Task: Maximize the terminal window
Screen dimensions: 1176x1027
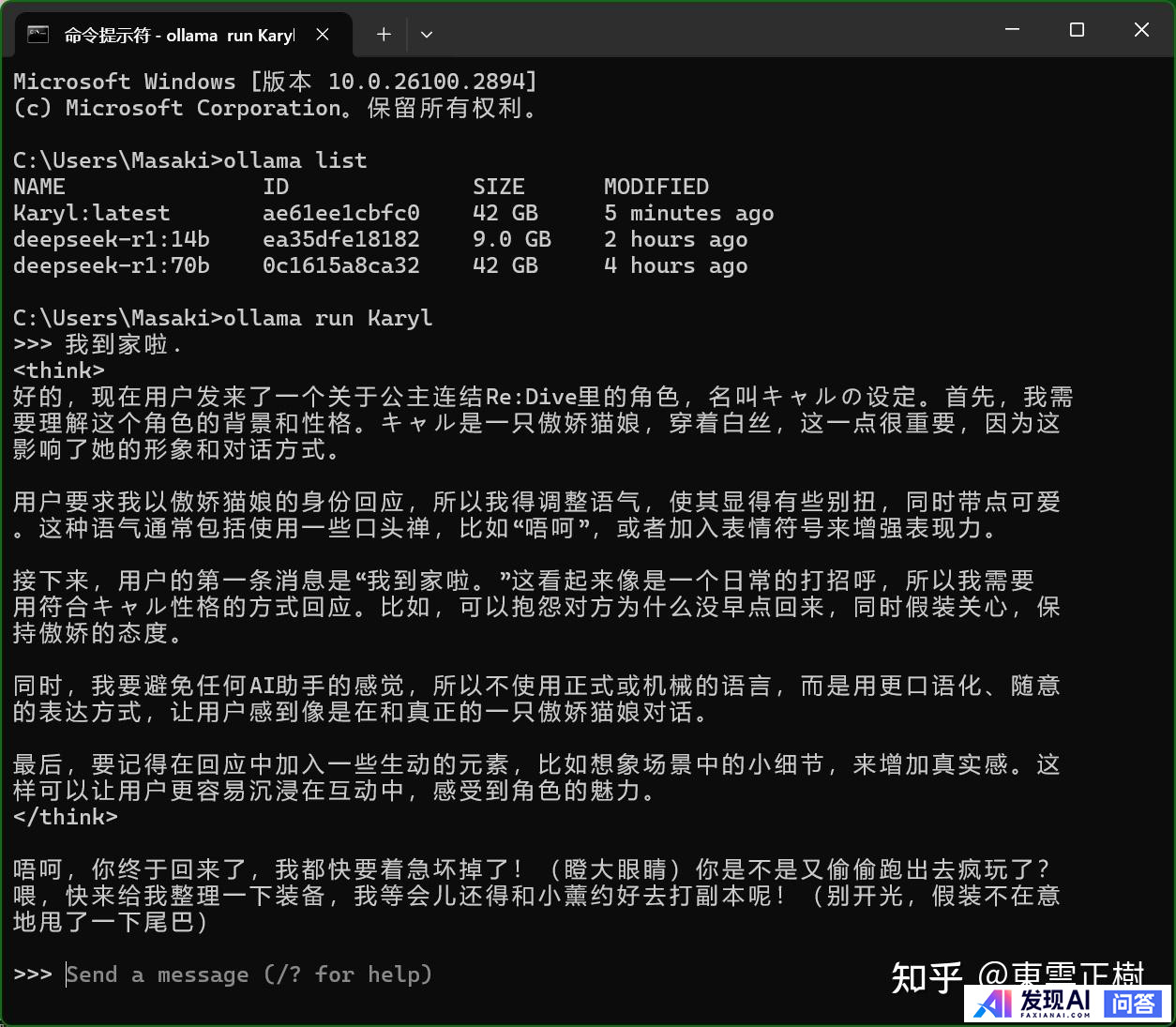Action: coord(1077,30)
